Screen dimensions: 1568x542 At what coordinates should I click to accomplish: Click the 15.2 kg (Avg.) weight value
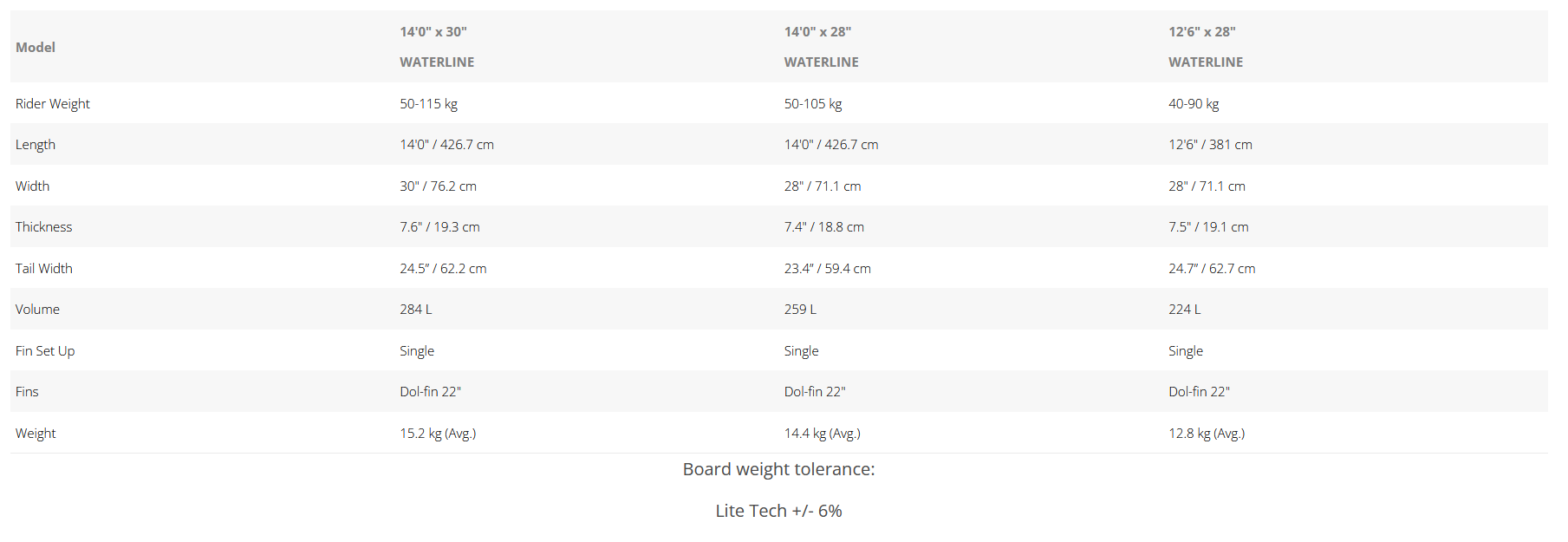click(438, 434)
